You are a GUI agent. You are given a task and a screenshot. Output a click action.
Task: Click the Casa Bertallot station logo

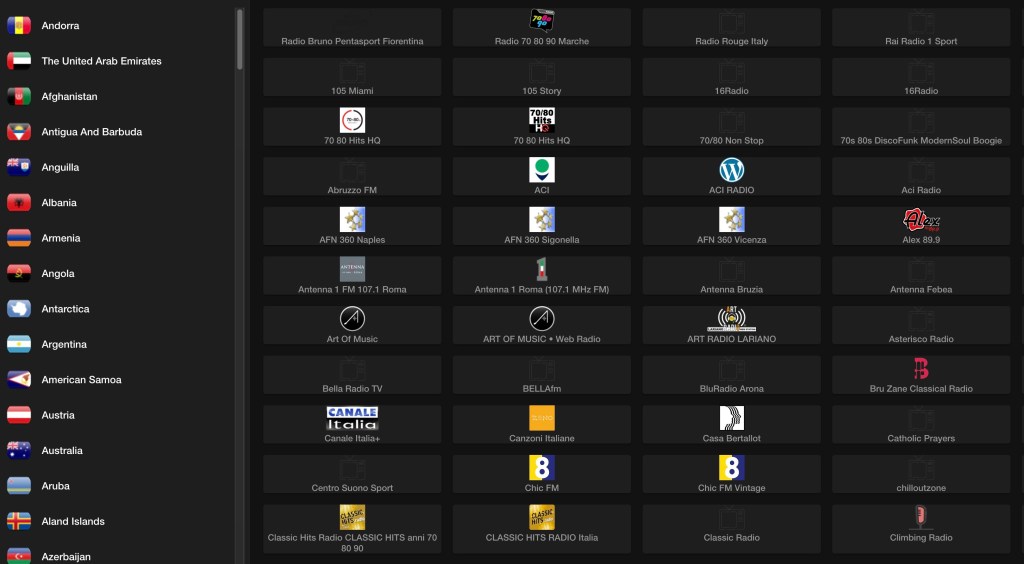[x=731, y=418]
